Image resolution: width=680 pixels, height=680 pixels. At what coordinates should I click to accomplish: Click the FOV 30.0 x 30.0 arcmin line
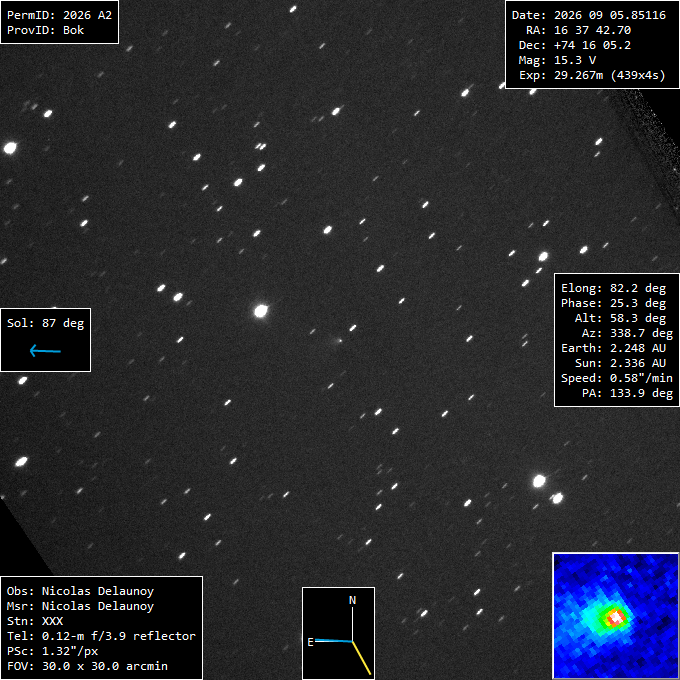87,666
